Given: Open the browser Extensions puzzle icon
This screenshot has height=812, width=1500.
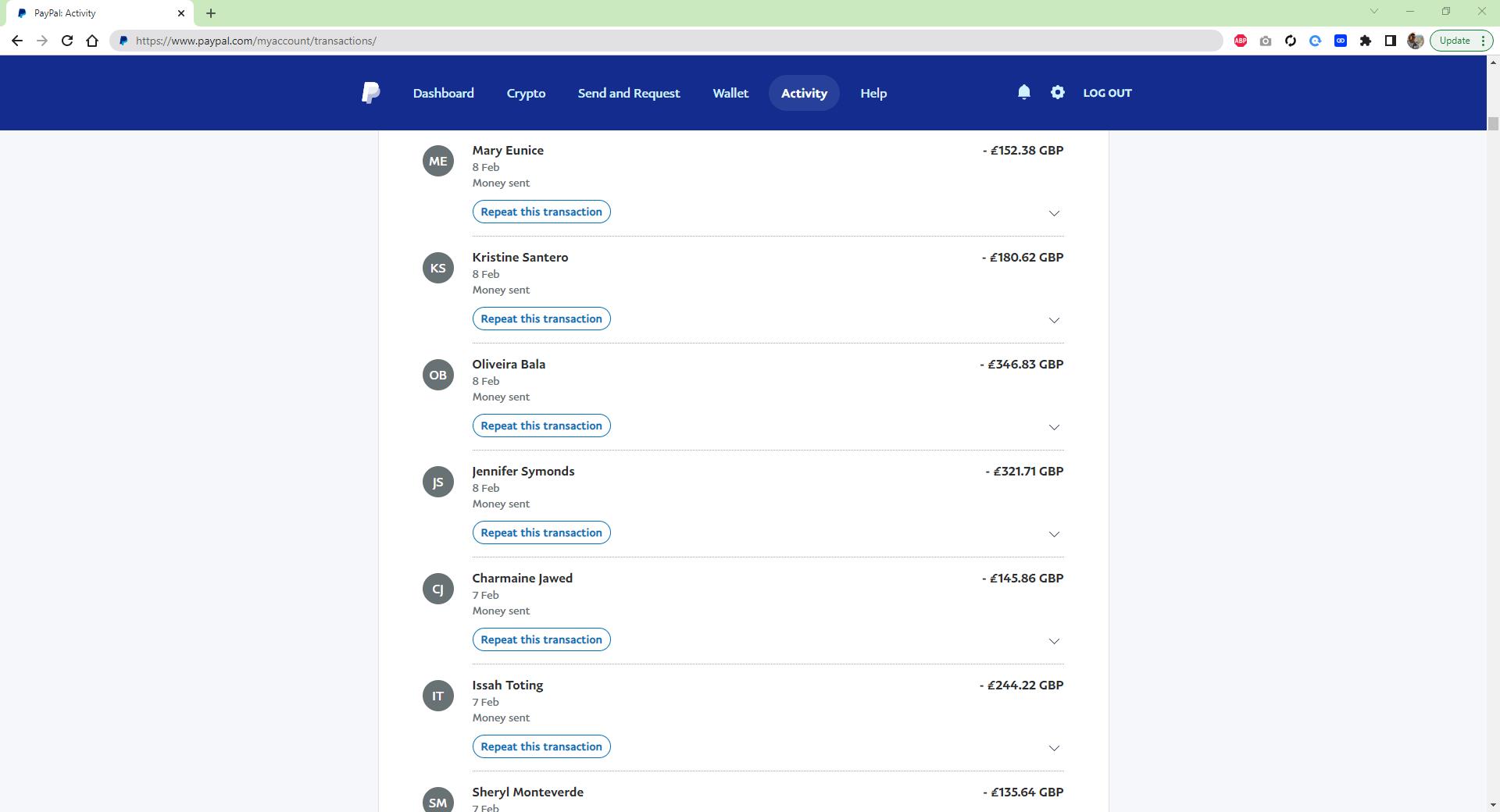Looking at the screenshot, I should (1365, 41).
